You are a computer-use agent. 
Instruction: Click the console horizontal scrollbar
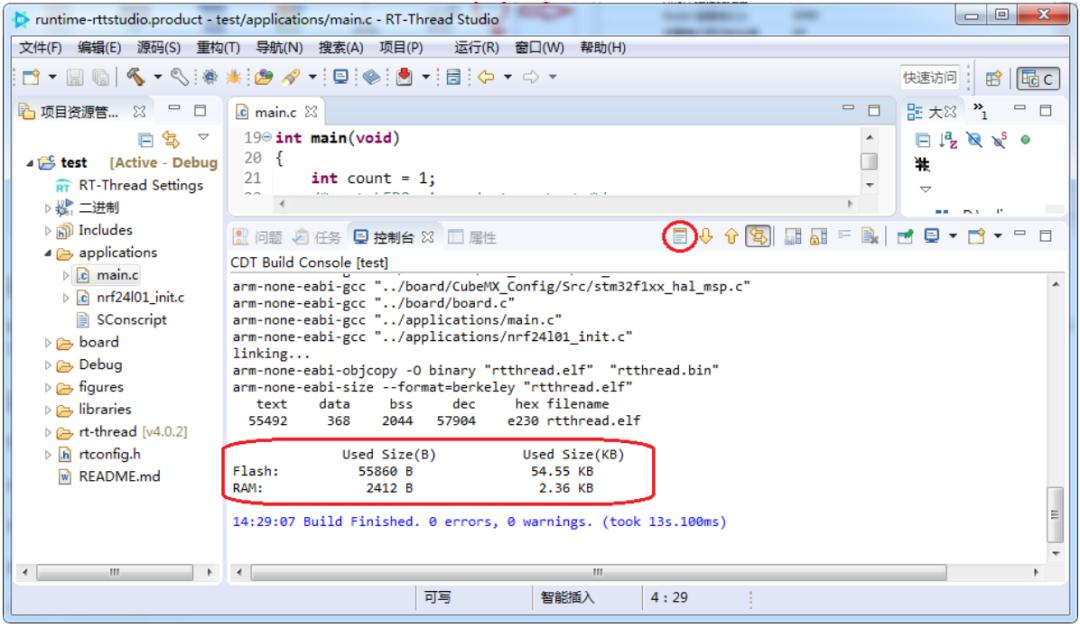599,572
